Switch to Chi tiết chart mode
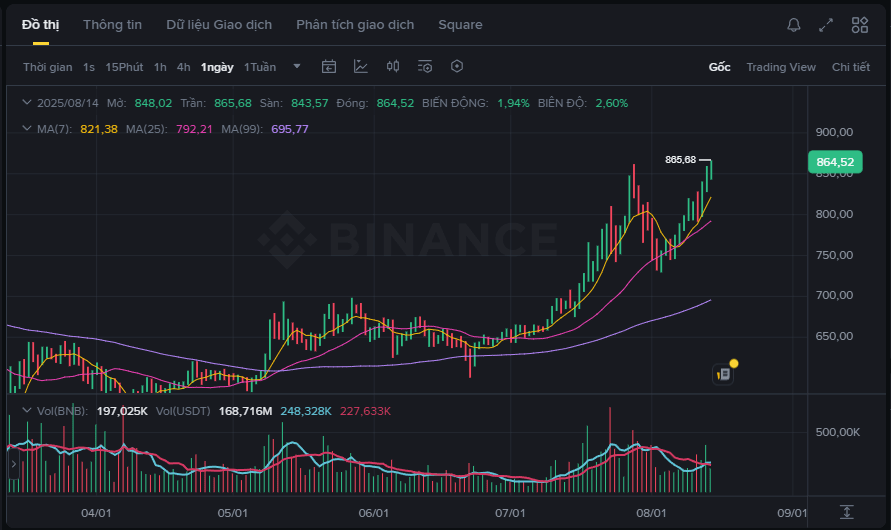Screen dimensions: 891x530 (x=851, y=67)
